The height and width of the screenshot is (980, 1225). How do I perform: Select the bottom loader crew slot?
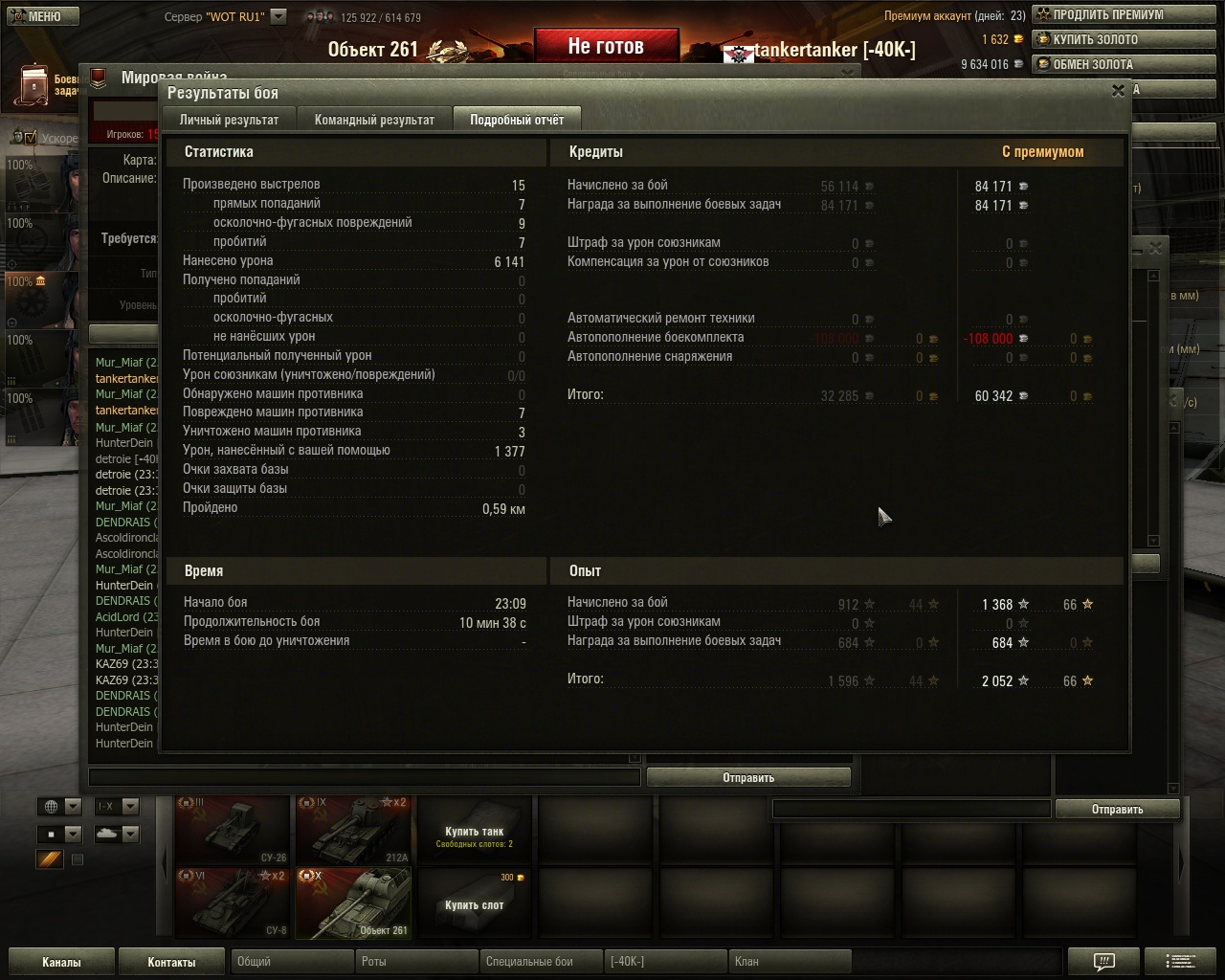pos(43,416)
